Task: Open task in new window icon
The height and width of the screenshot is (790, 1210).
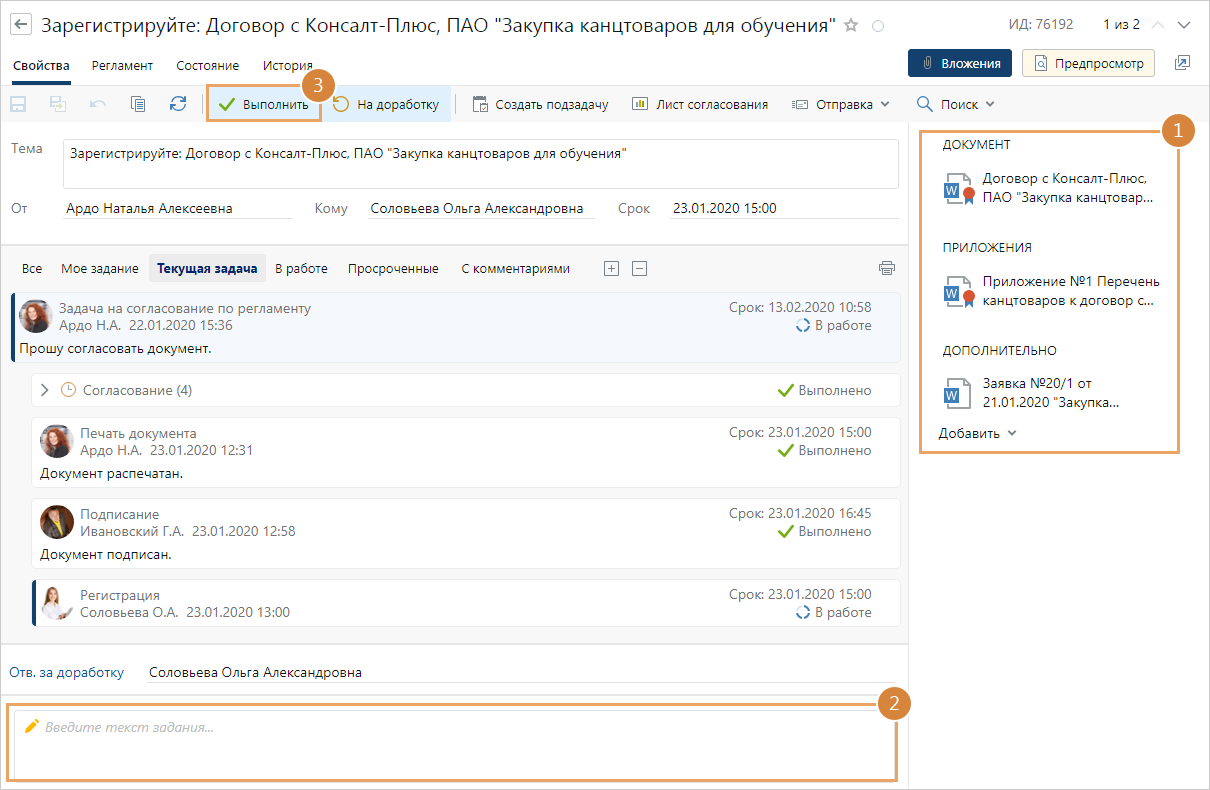Action: [x=1182, y=63]
